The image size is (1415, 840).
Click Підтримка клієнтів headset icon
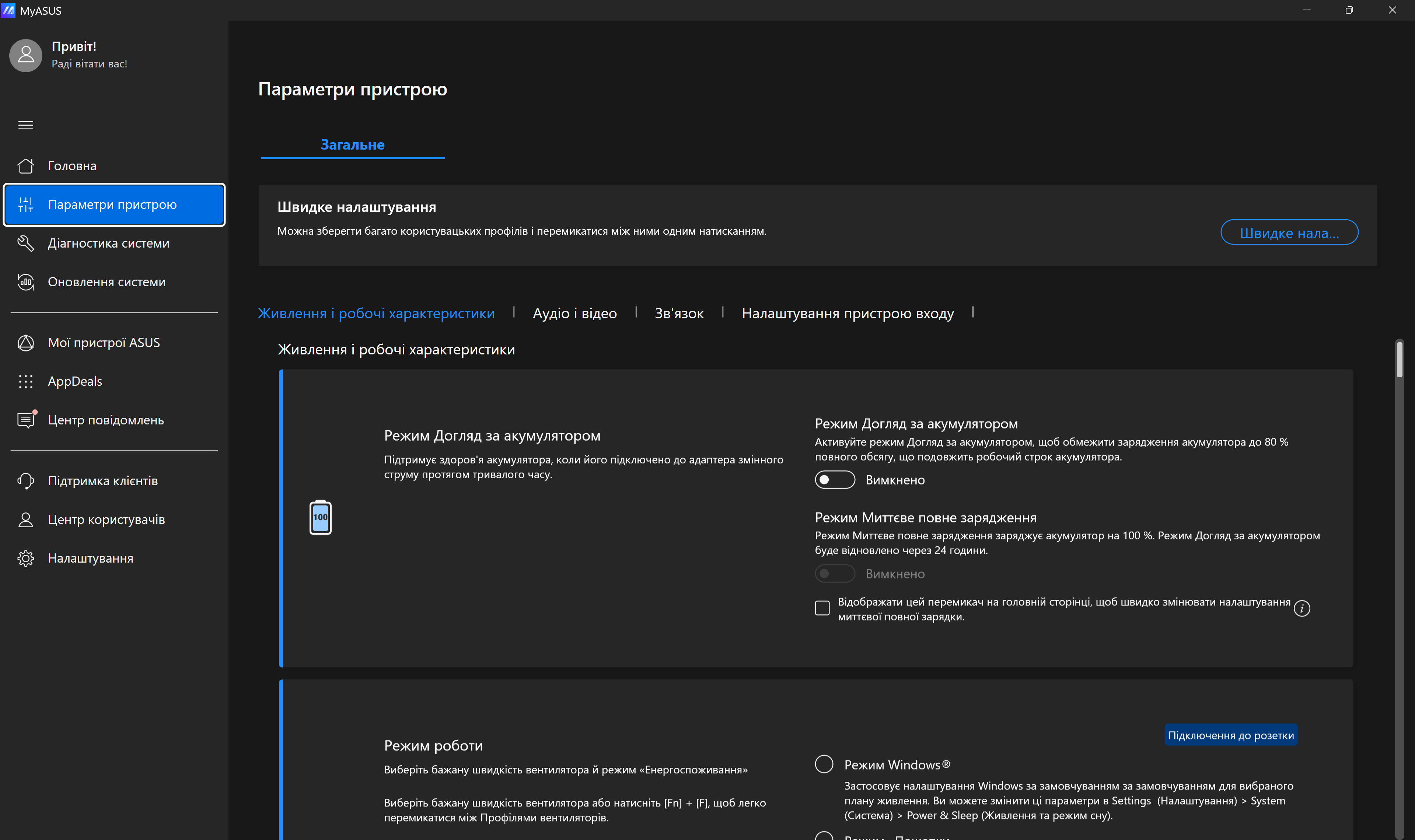[x=25, y=481]
